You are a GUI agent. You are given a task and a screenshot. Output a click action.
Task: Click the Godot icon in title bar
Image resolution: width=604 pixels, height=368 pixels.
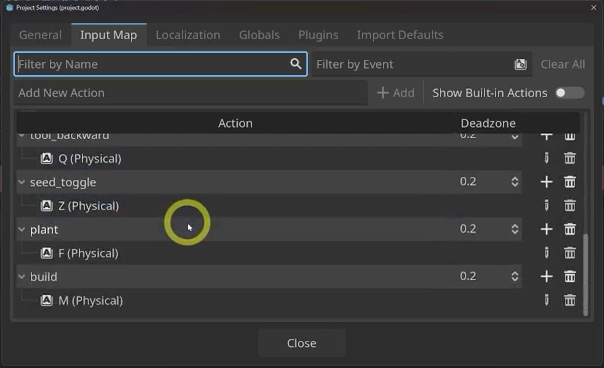tap(10, 7)
